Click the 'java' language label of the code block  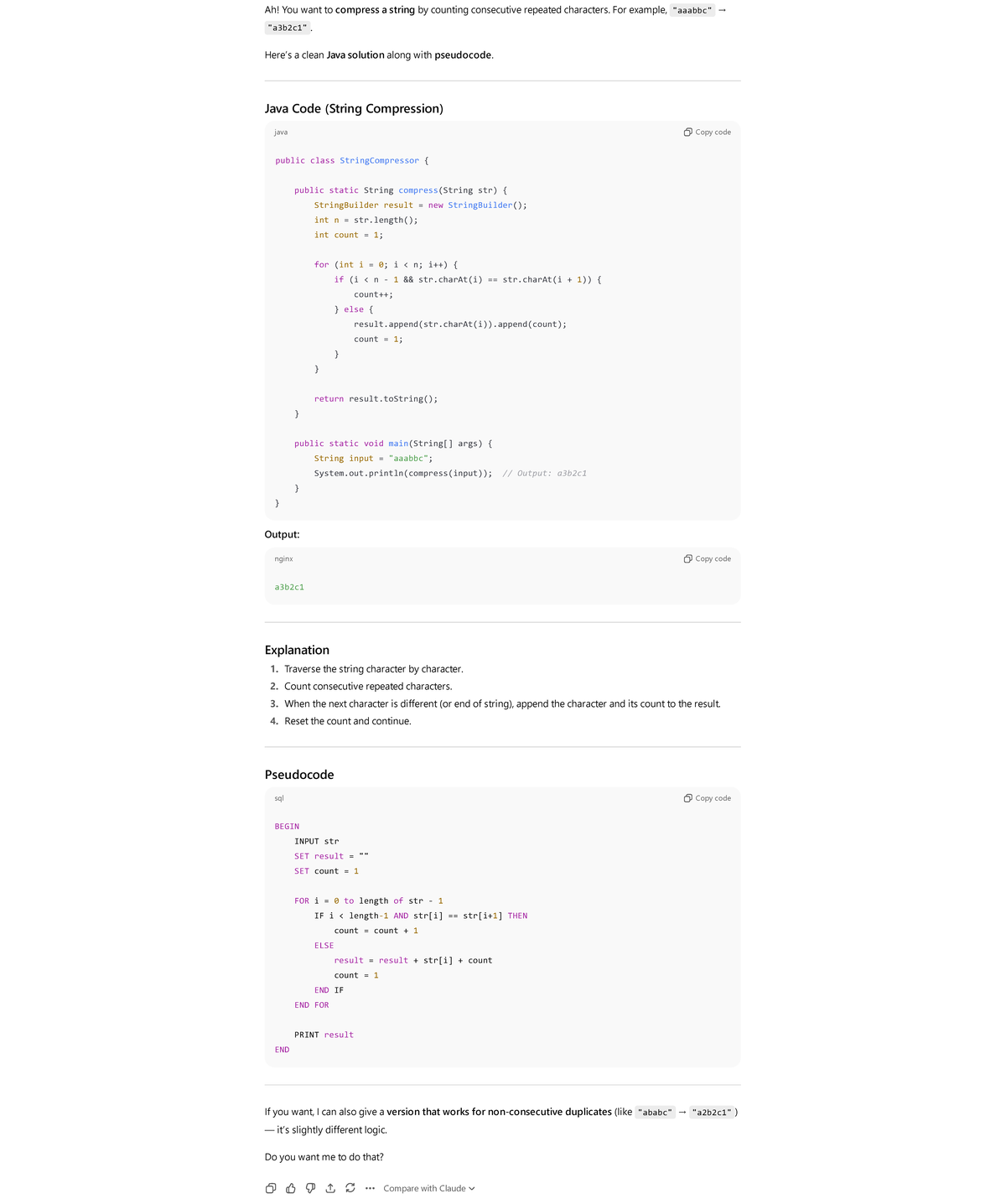tap(281, 132)
